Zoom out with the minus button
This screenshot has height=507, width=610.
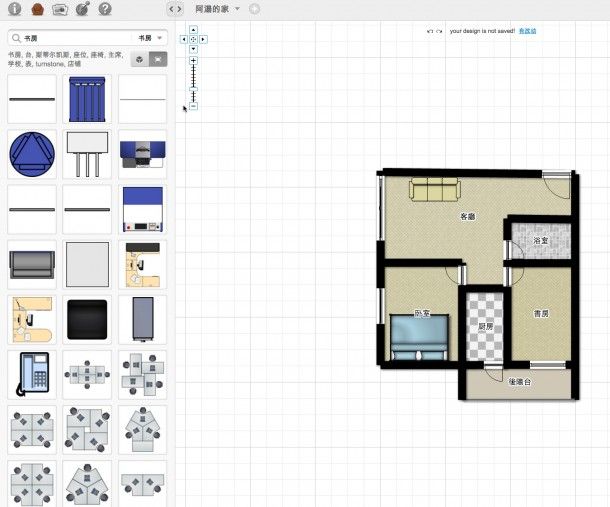pyautogui.click(x=193, y=106)
